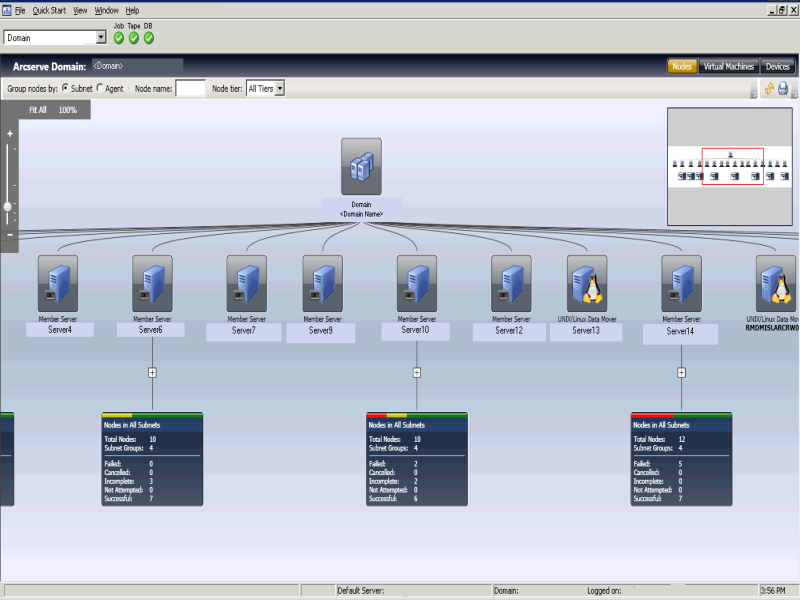This screenshot has height=600, width=800.
Task: Expand the node under Server6
Action: pos(152,373)
